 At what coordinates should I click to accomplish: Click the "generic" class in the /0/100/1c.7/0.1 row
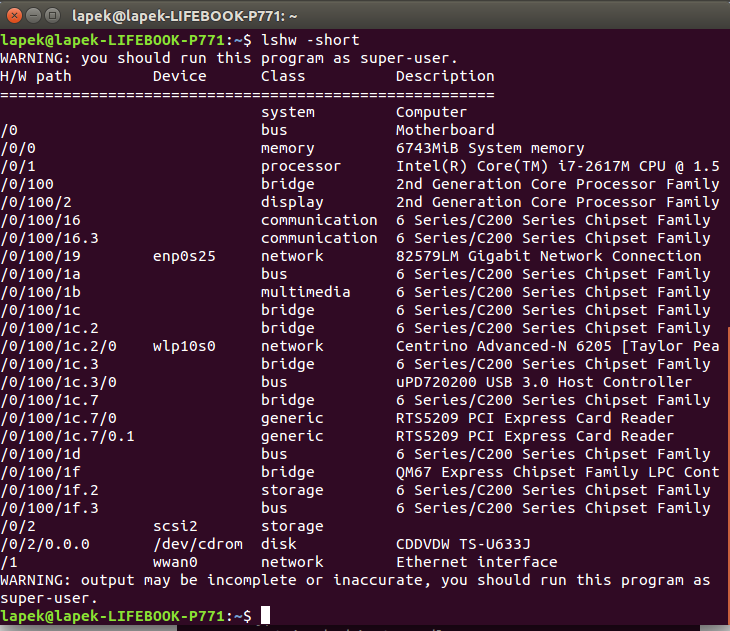(x=292, y=436)
